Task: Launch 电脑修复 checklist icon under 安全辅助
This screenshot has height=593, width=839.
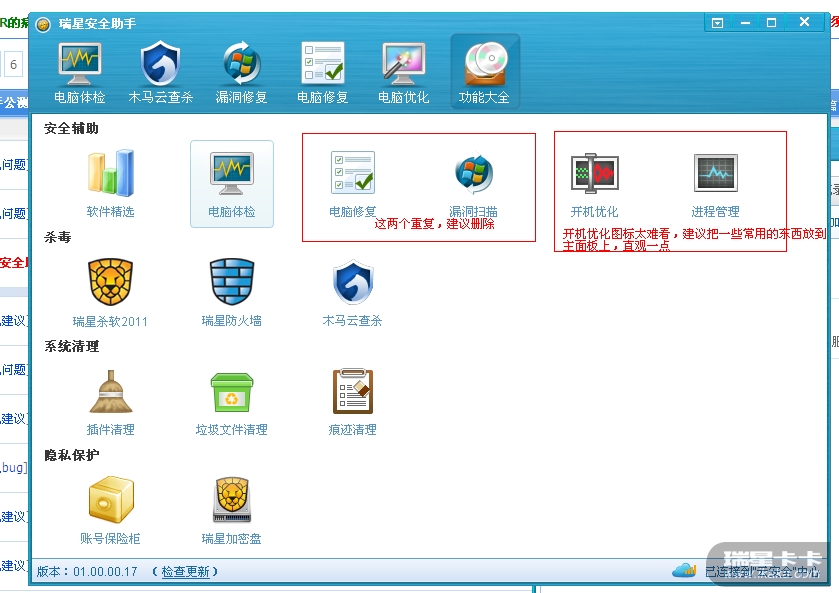Action: (353, 183)
